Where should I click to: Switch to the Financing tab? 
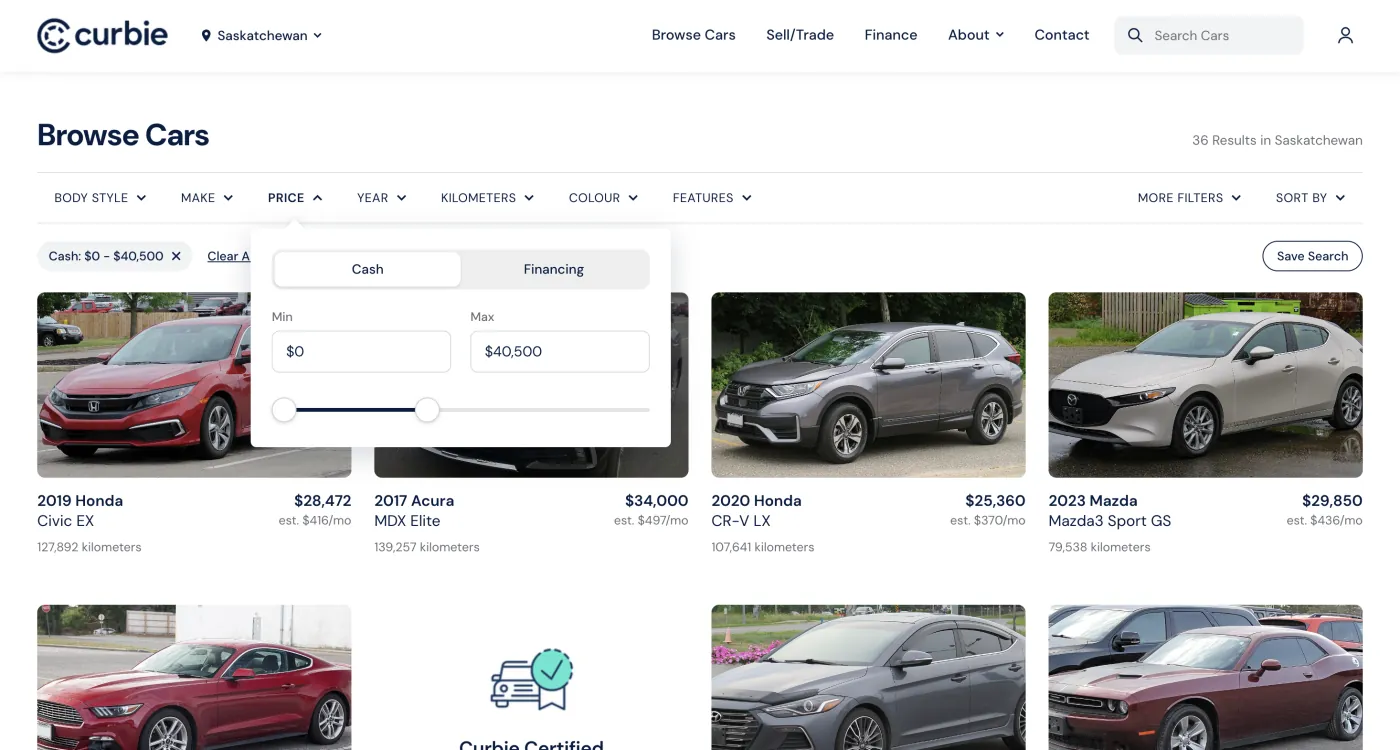554,269
